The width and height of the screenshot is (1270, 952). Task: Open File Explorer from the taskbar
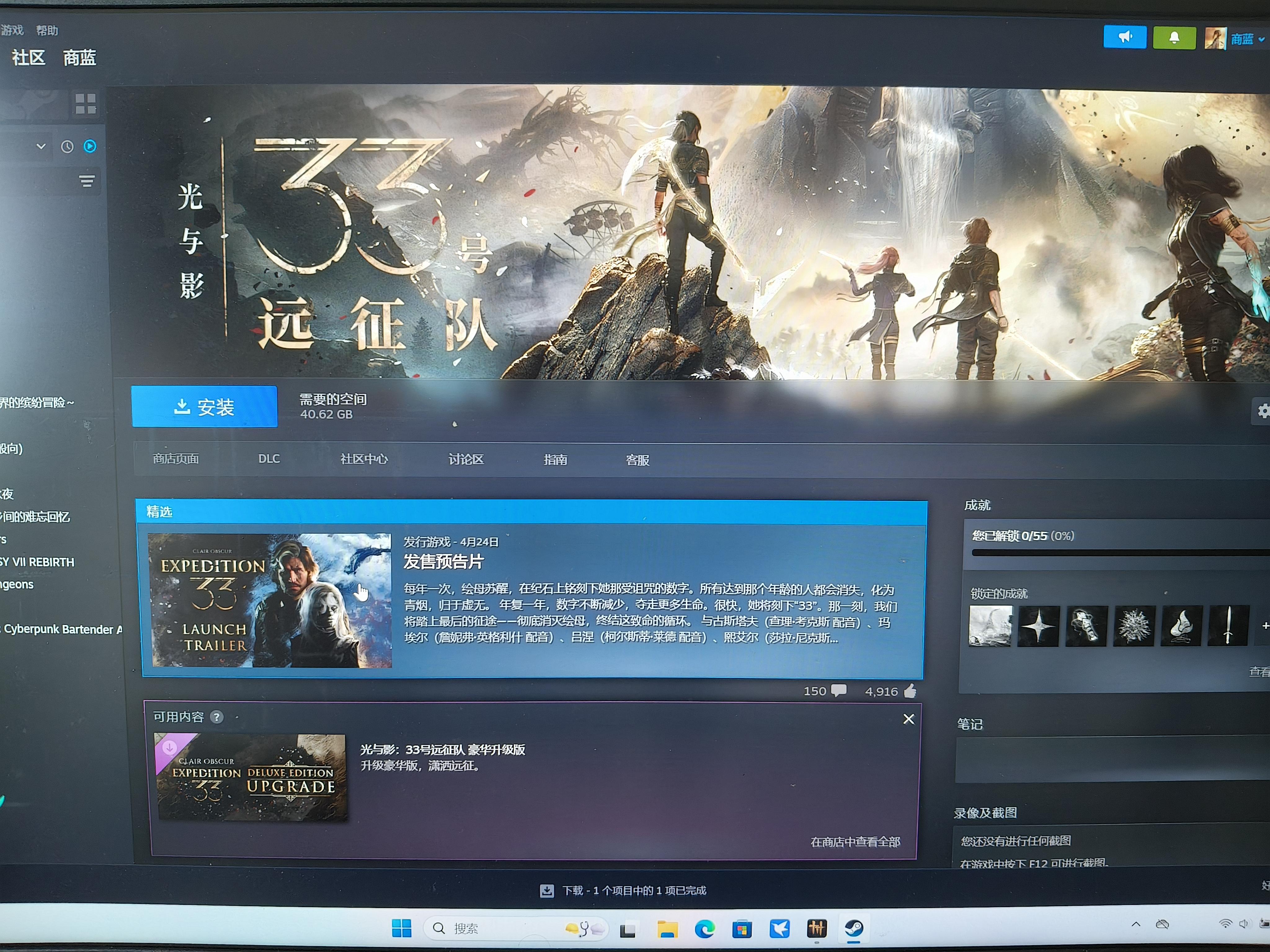point(667,928)
